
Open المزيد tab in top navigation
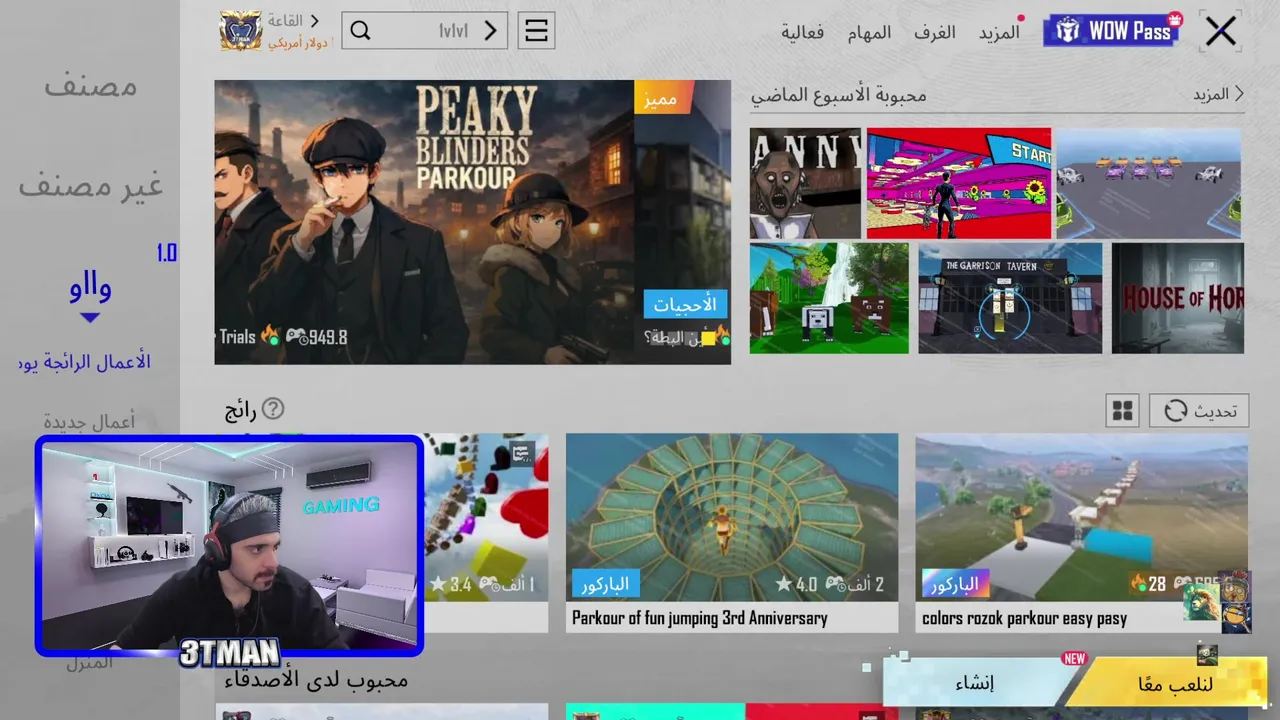999,32
